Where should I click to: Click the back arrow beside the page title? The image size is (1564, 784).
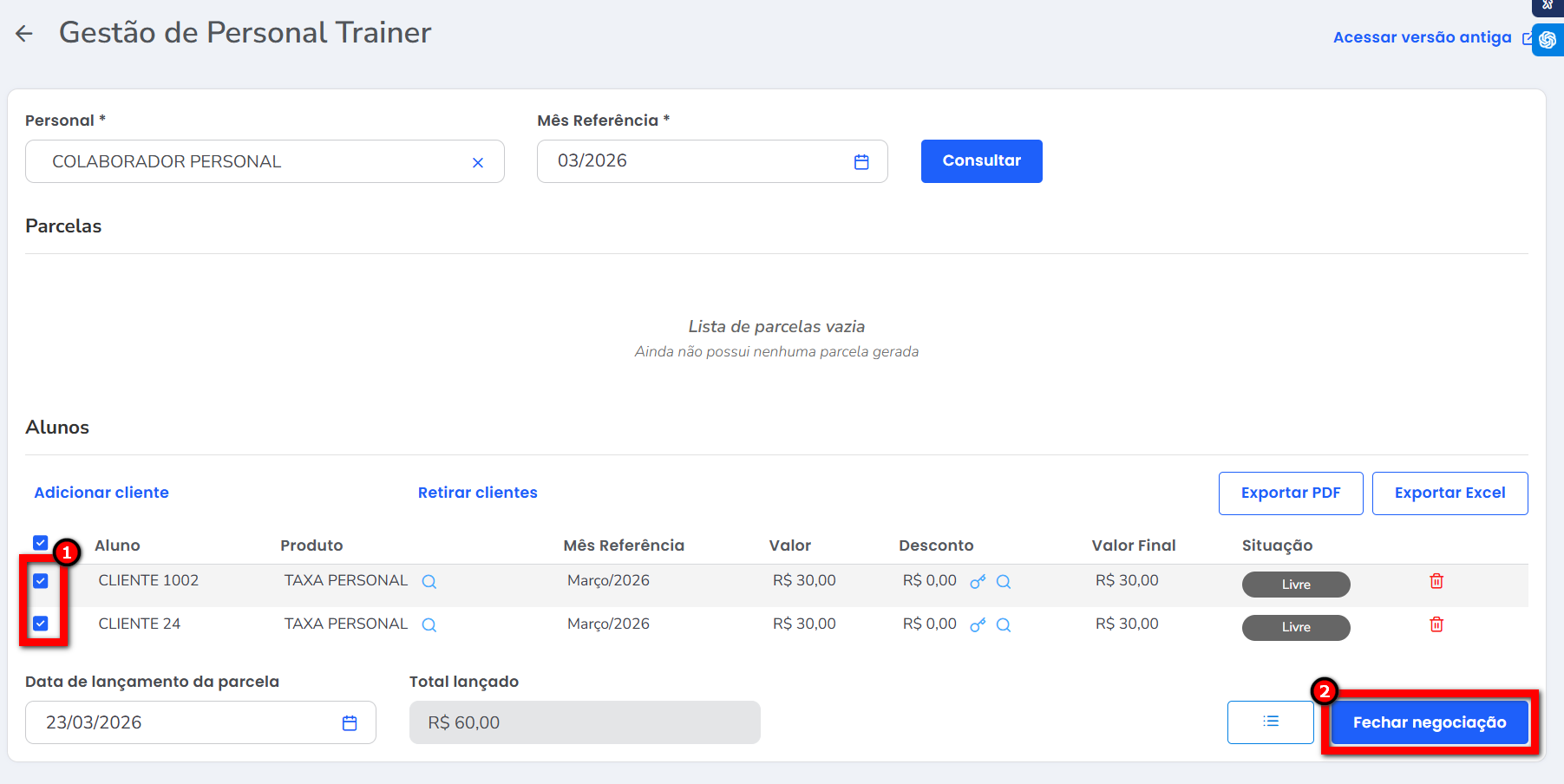(x=24, y=34)
